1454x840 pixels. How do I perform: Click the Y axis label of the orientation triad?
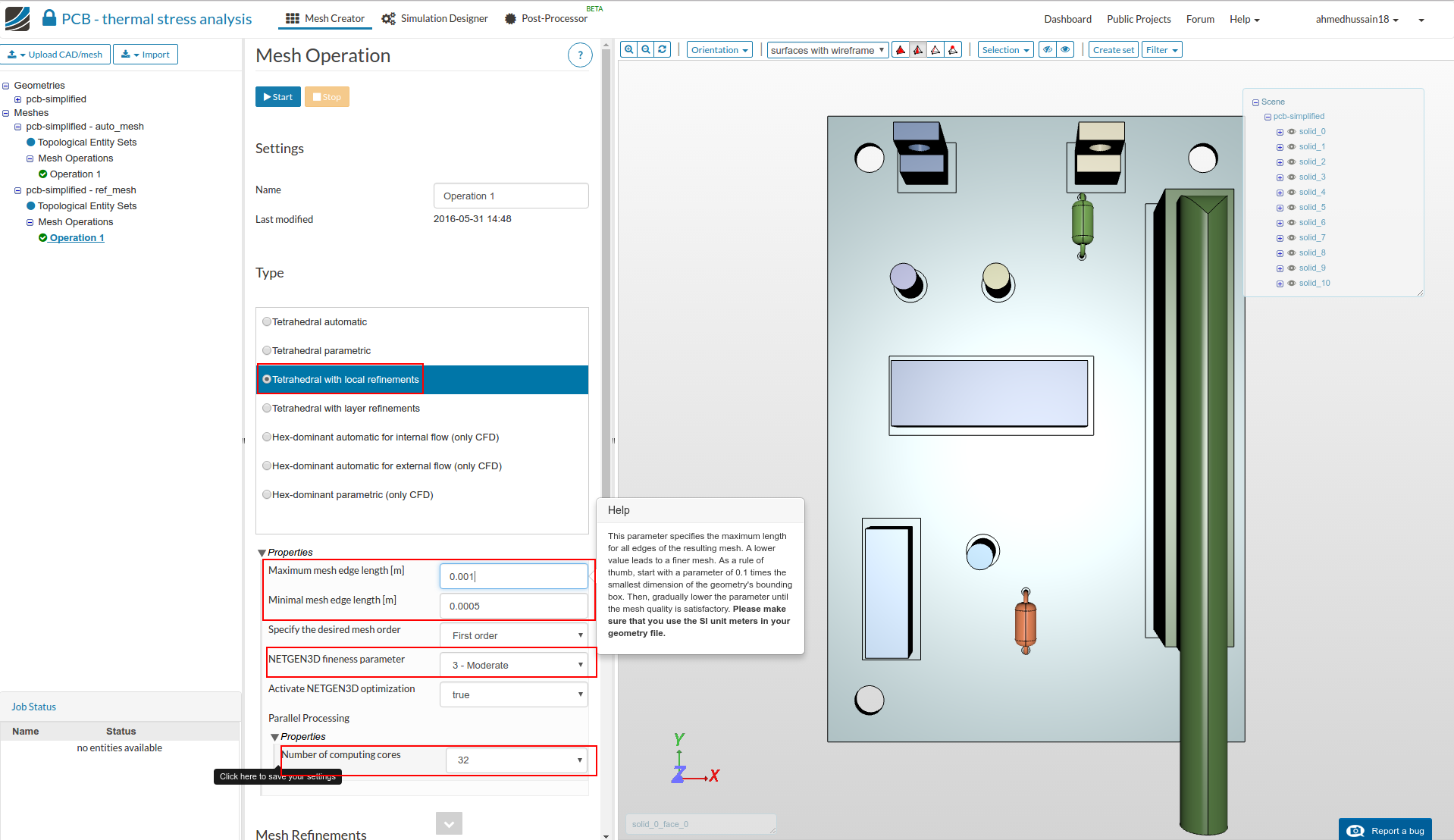[679, 739]
